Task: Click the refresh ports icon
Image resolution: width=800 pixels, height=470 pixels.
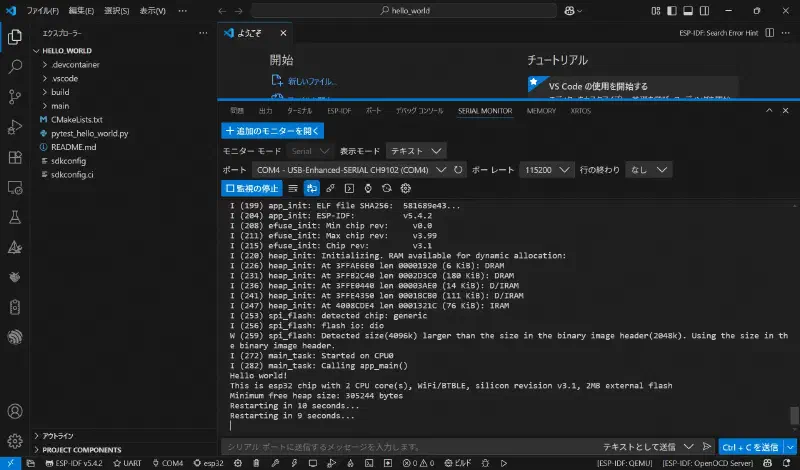Action: (x=458, y=169)
